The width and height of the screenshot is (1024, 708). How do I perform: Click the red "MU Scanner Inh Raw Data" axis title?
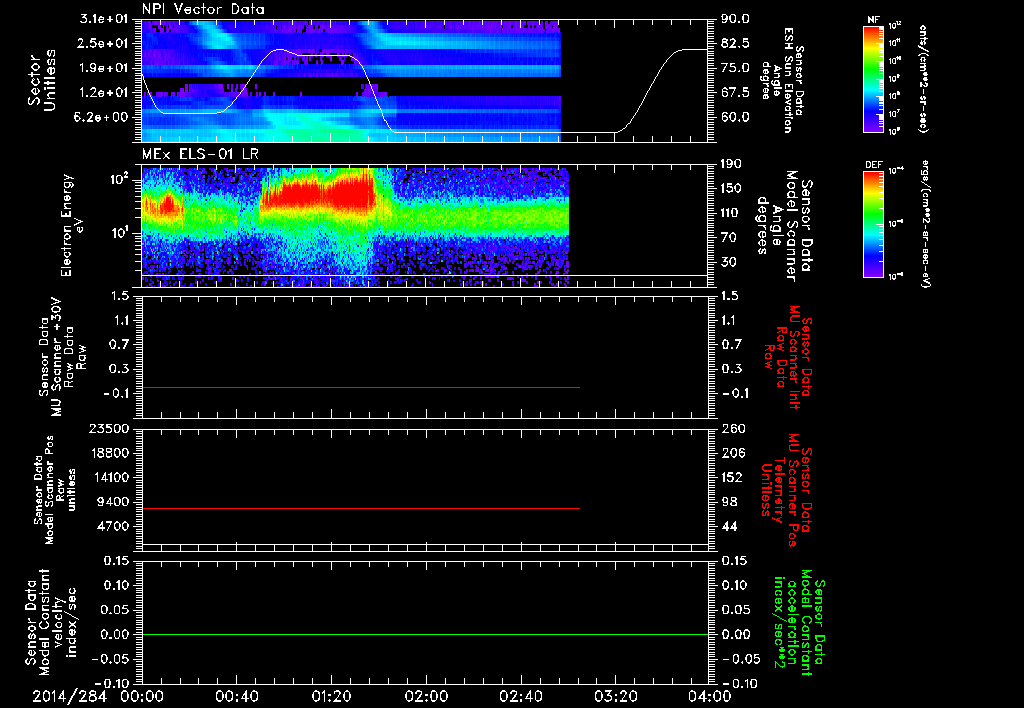click(x=788, y=357)
